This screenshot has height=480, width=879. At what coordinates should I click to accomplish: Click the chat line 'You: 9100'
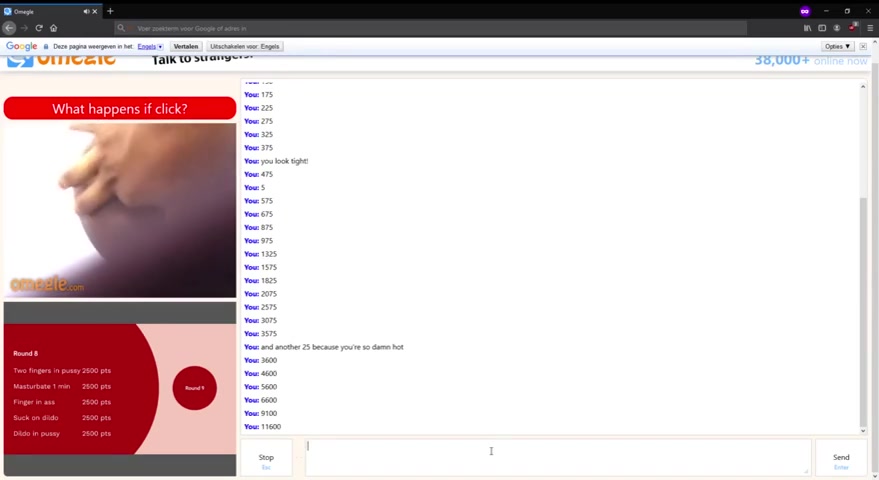click(x=261, y=413)
